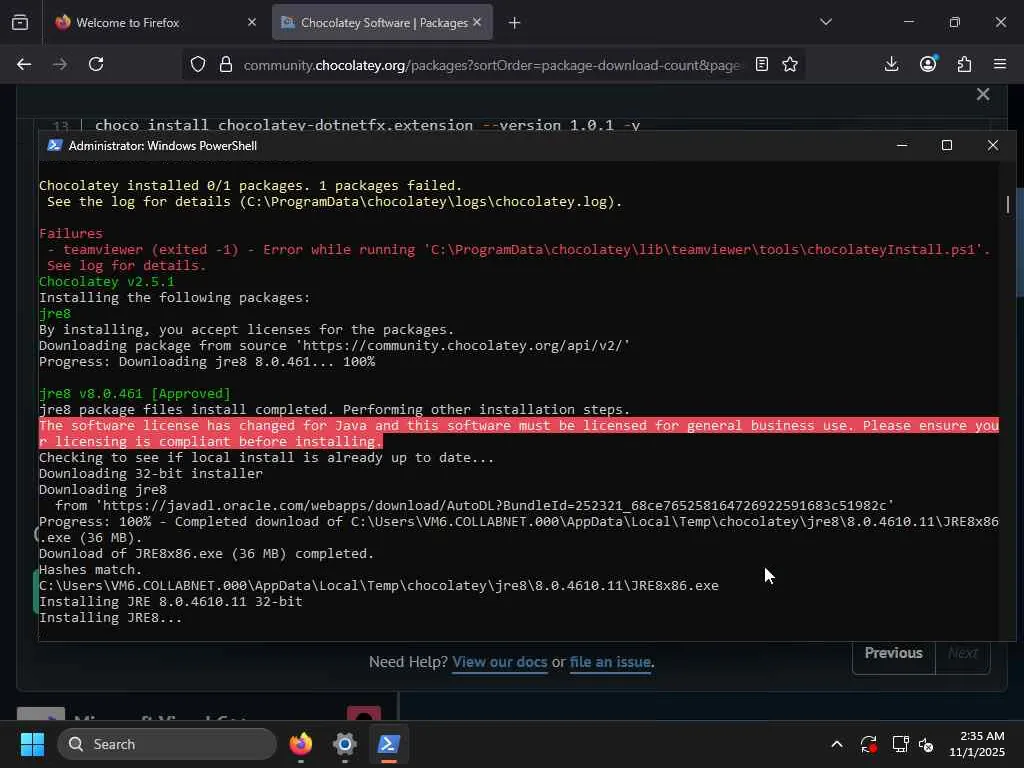This screenshot has height=768, width=1024.
Task: Open the muted volume tray icon
Action: 926,744
